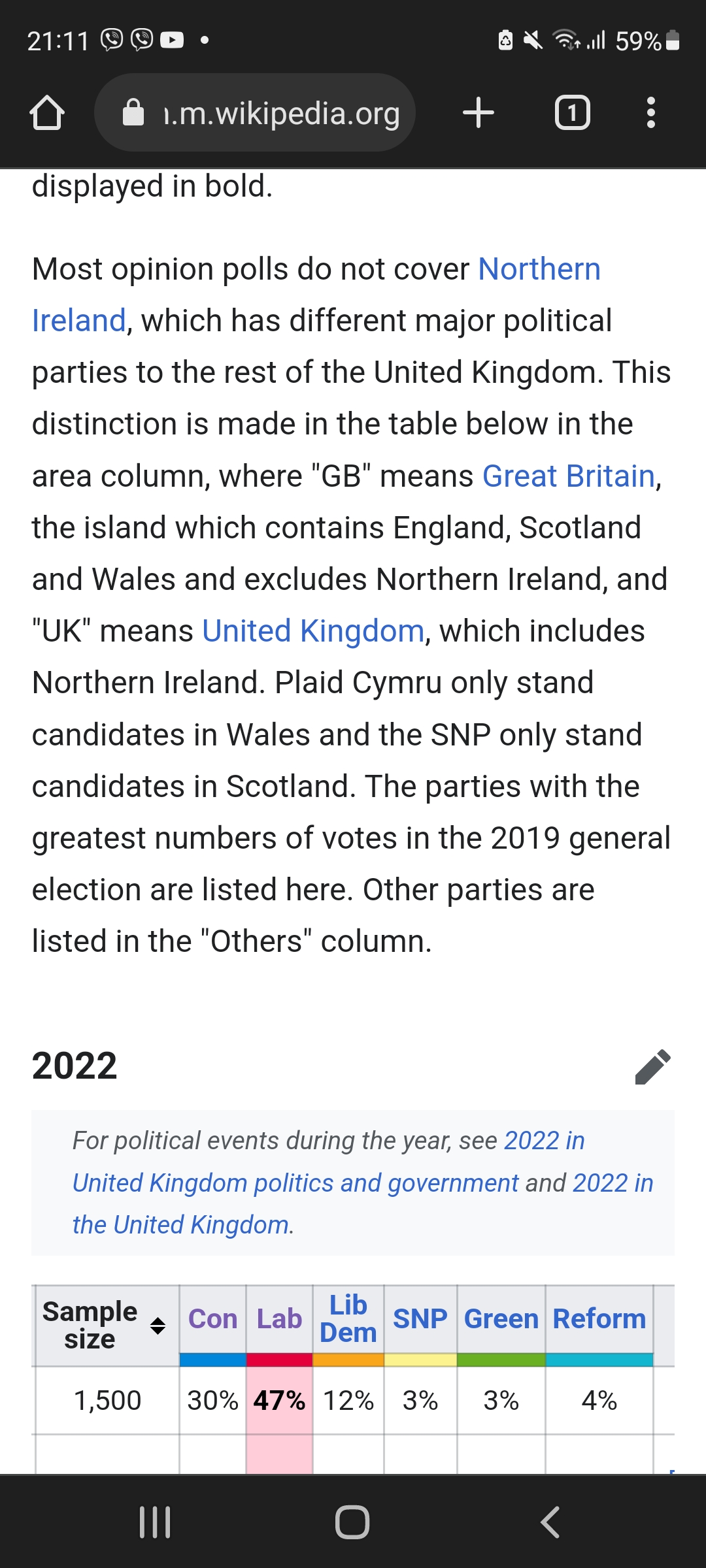Open the United Kingdom article link
Screen dimensions: 706x1568
click(x=313, y=631)
